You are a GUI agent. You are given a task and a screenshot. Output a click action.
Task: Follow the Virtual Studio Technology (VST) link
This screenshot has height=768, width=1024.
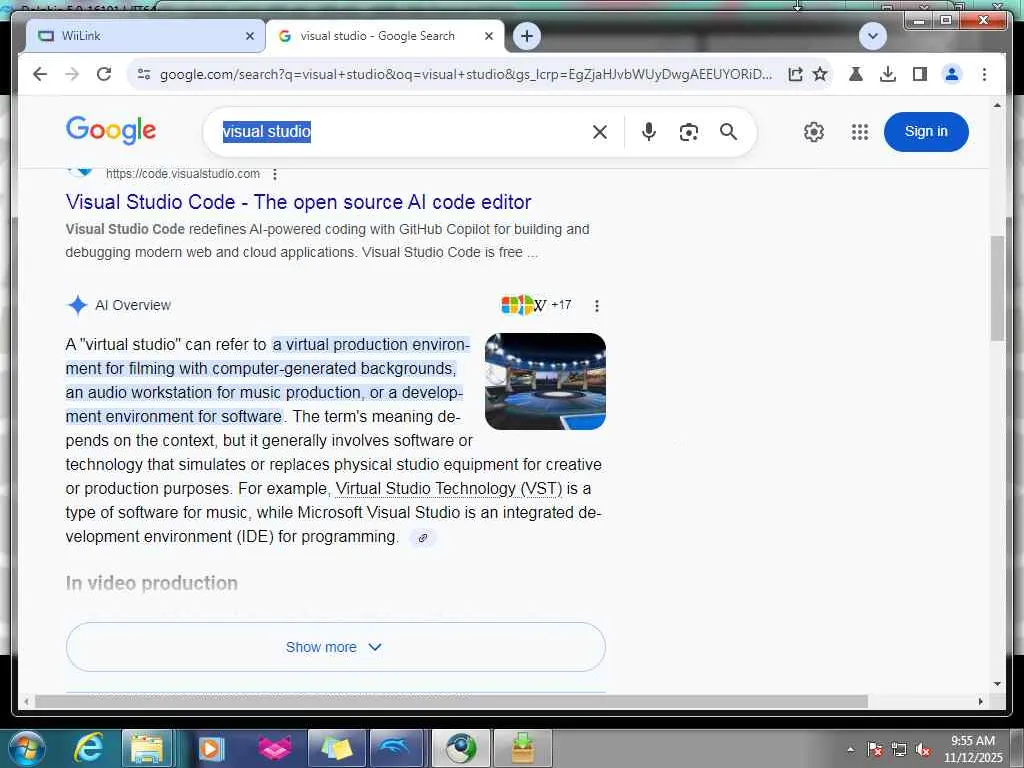pos(449,488)
